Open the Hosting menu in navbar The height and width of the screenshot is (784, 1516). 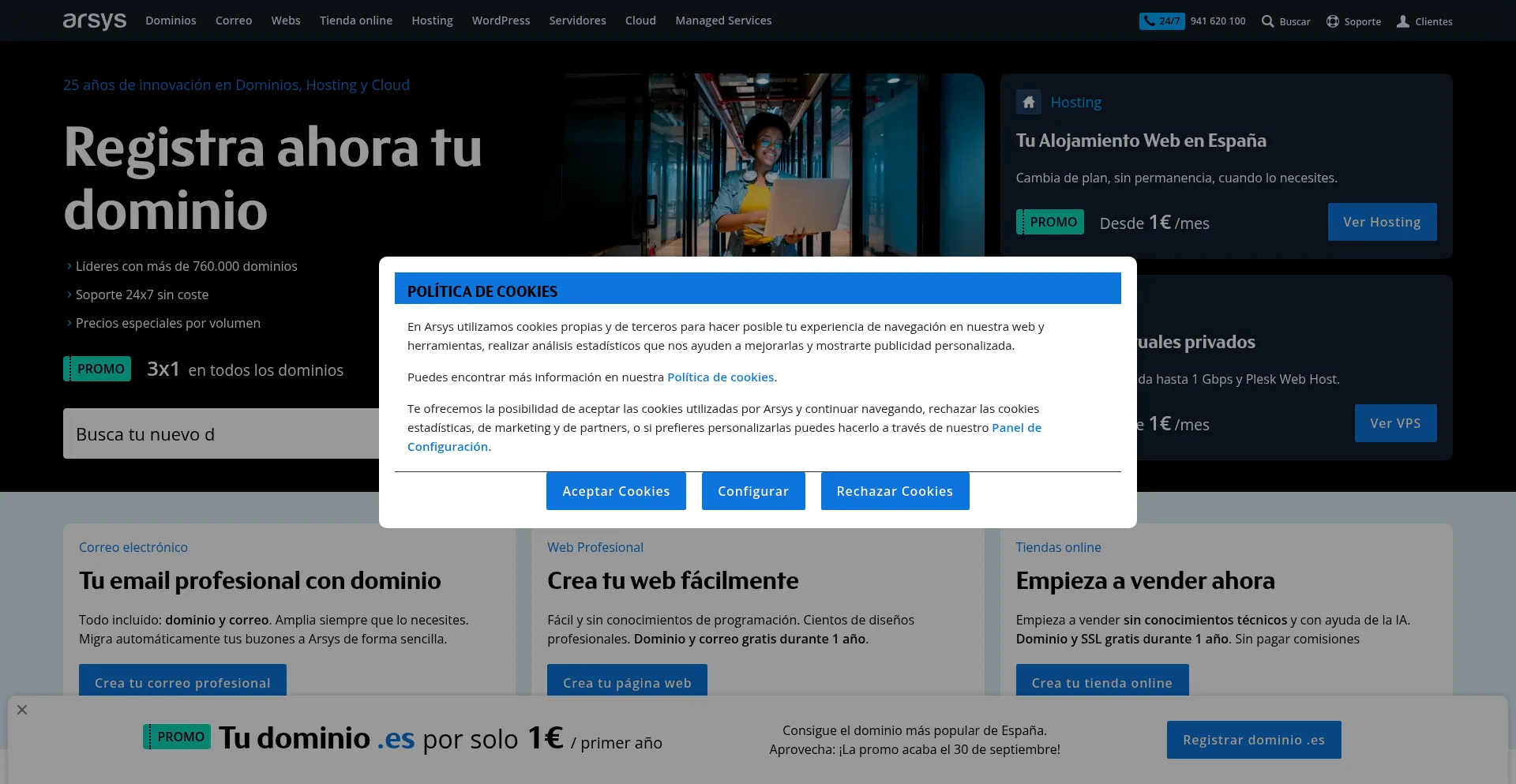[432, 21]
